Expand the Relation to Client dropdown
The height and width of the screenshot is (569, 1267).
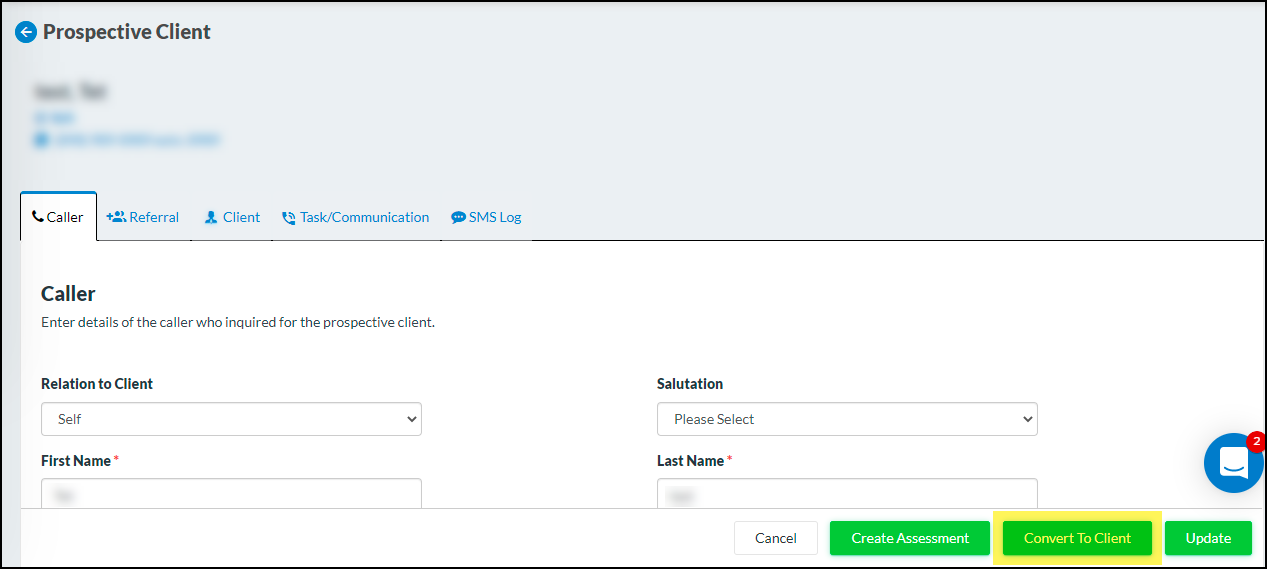[231, 419]
